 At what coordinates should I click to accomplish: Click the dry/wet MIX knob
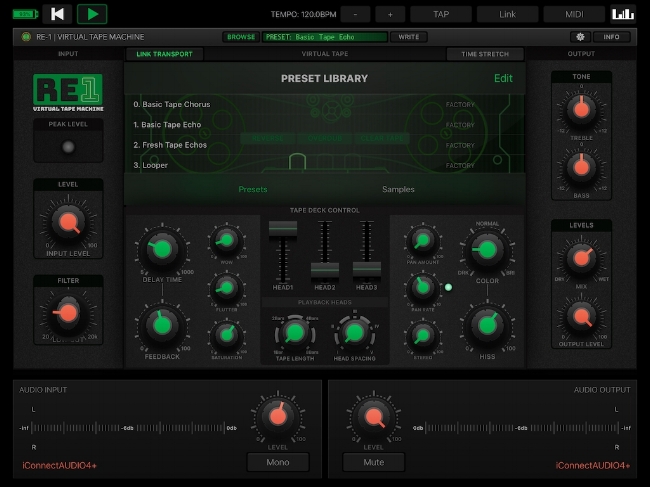tap(581, 259)
